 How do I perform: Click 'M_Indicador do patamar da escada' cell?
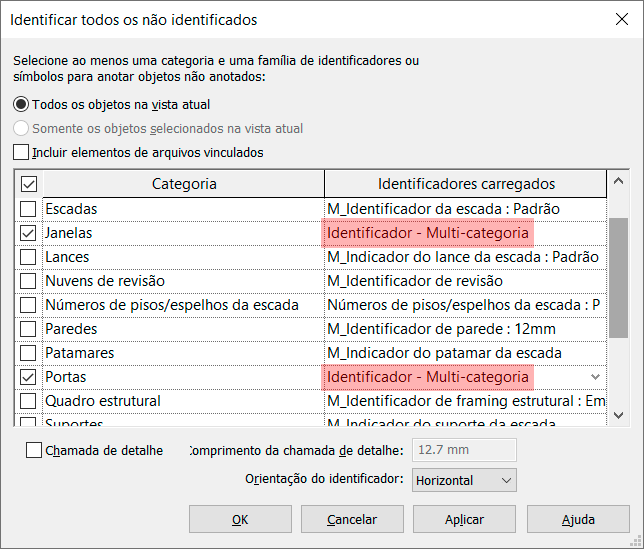click(x=465, y=353)
